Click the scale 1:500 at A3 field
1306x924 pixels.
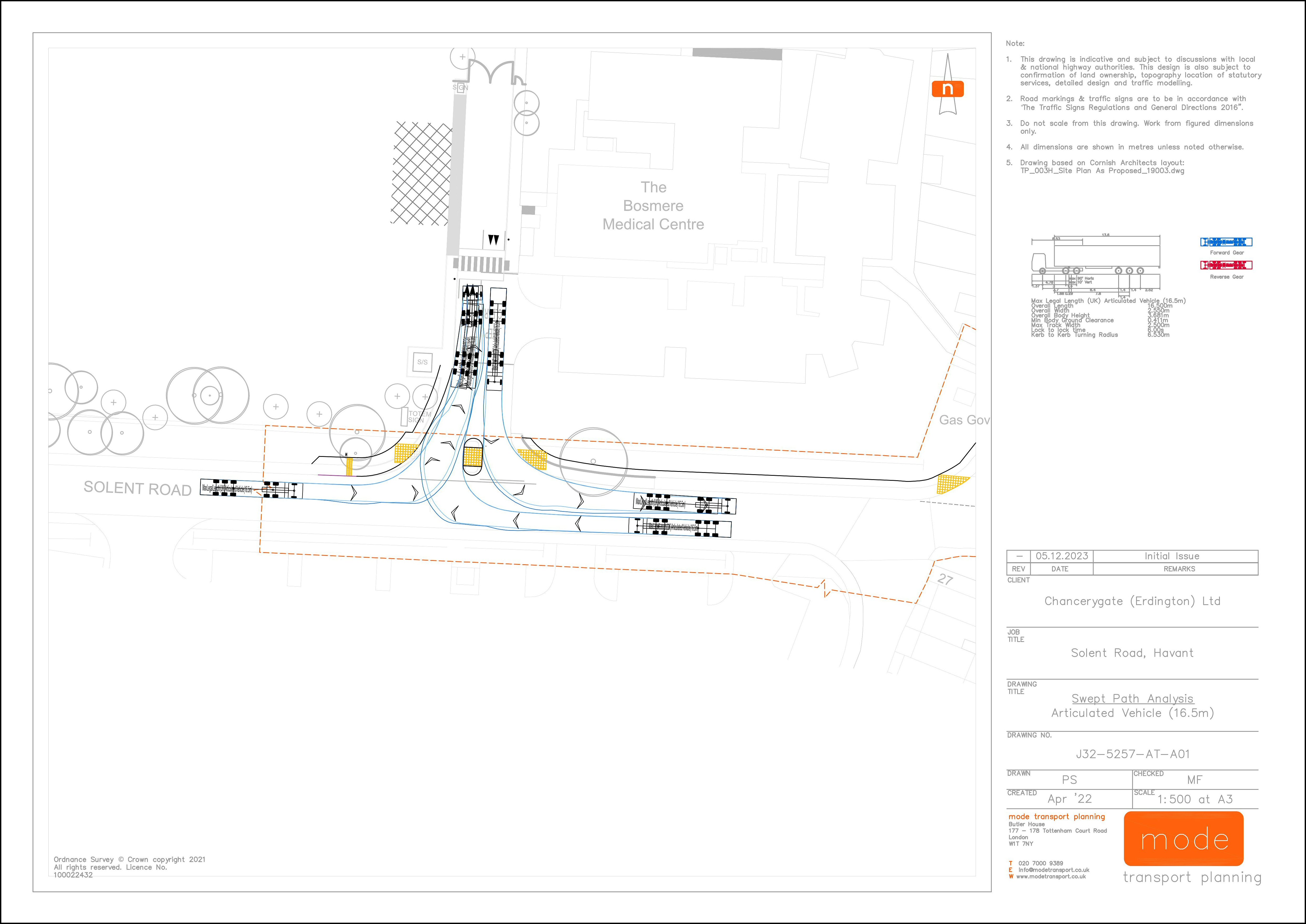pyautogui.click(x=1195, y=799)
